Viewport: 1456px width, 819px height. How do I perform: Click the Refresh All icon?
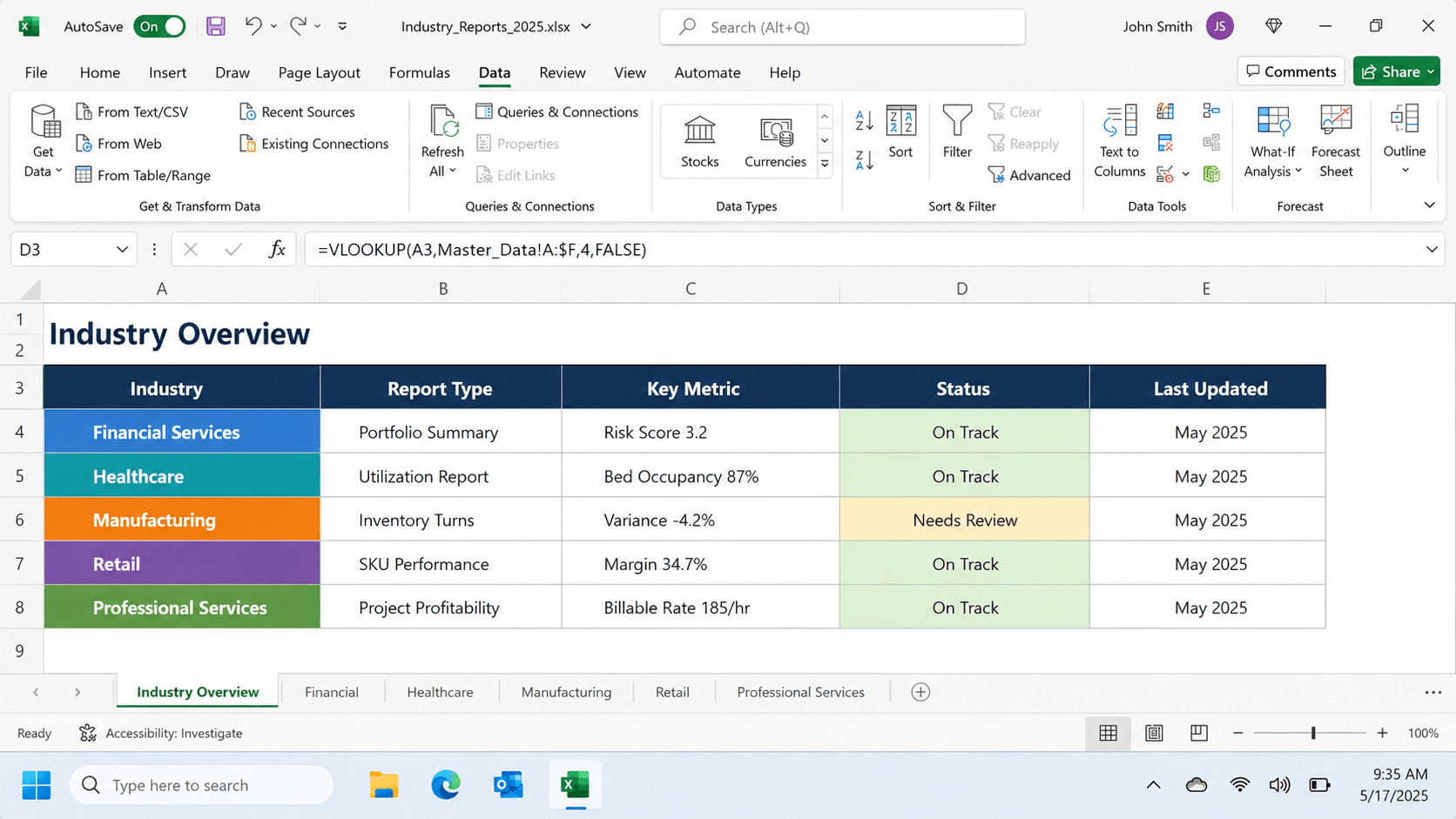pyautogui.click(x=442, y=121)
